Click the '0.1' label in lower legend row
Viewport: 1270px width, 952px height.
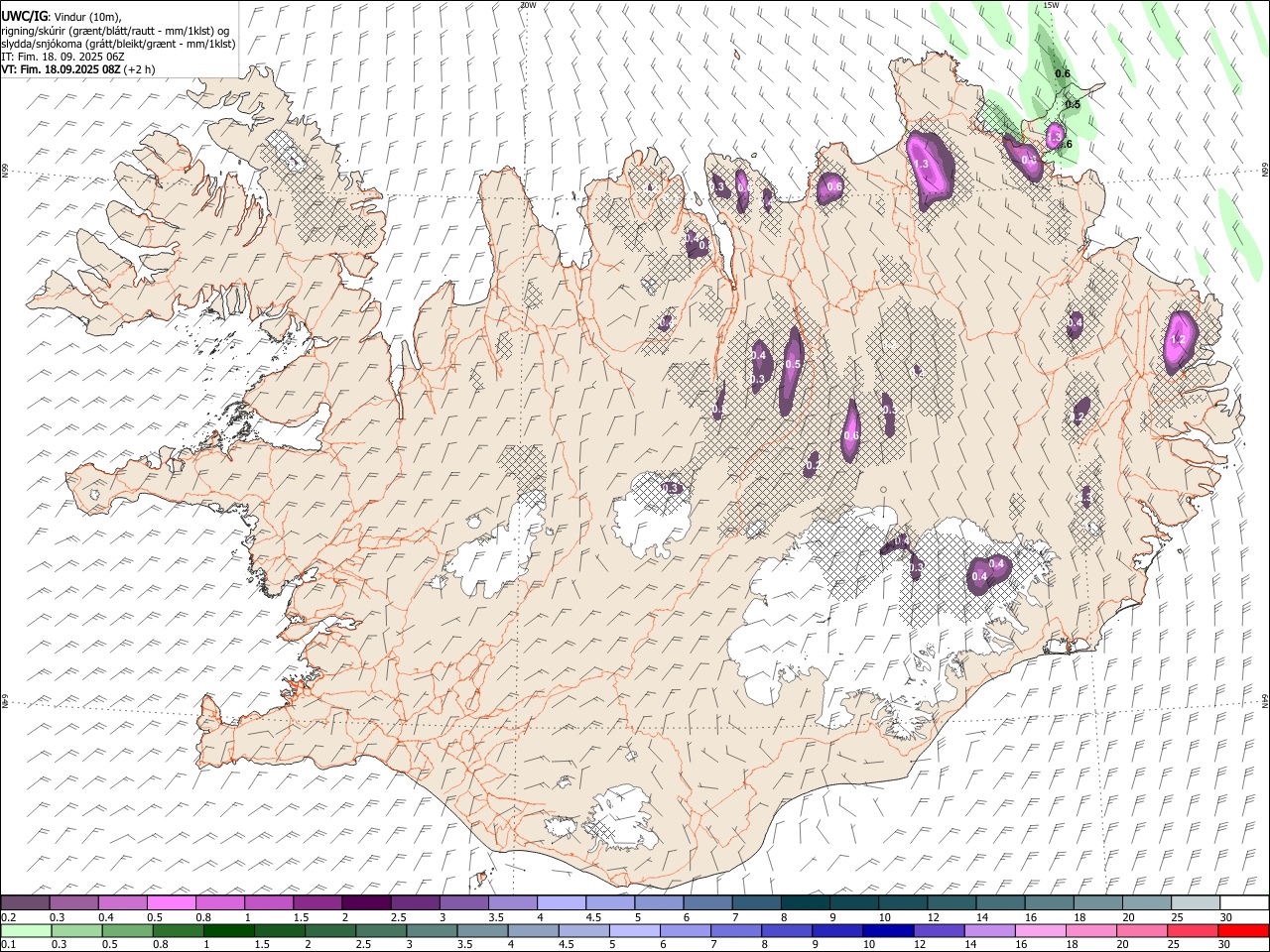click(x=9, y=945)
